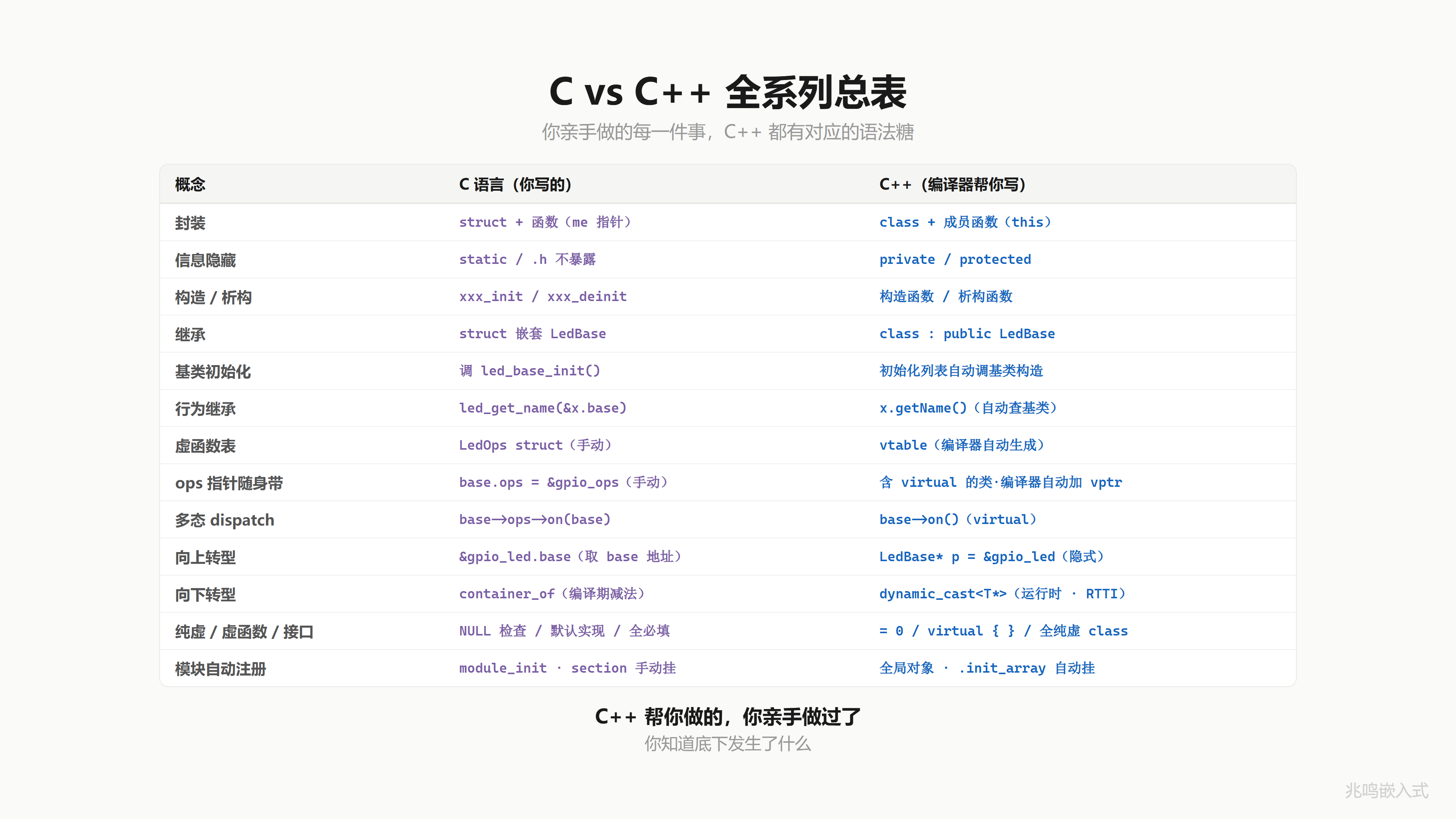Click the '基类初始化' row label
Image resolution: width=1456 pixels, height=819 pixels.
pyautogui.click(x=212, y=371)
